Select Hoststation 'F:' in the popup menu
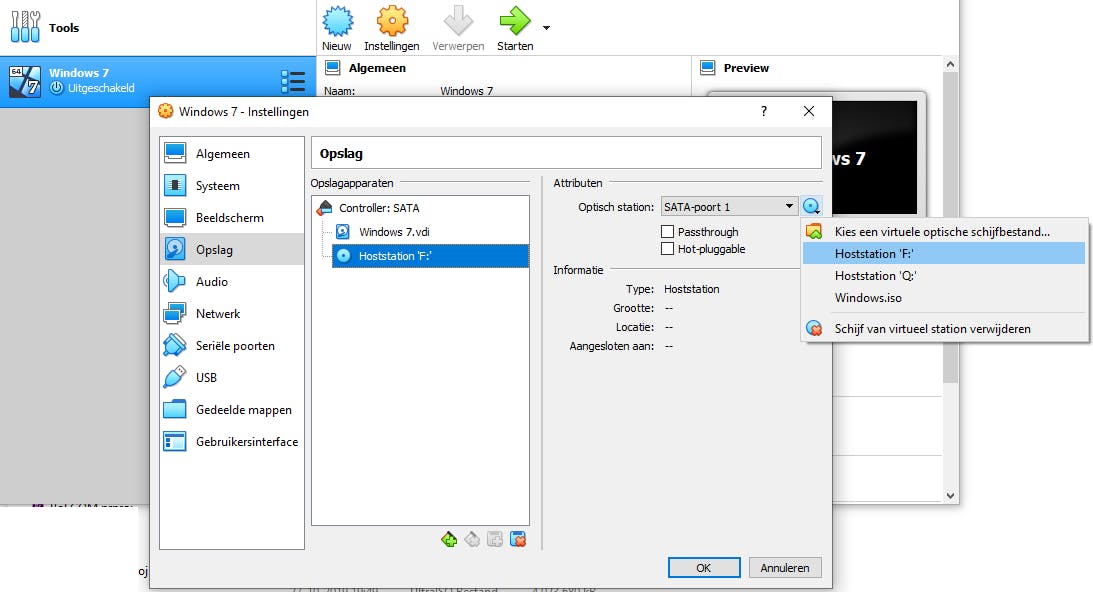This screenshot has width=1093, height=592. pos(944,253)
